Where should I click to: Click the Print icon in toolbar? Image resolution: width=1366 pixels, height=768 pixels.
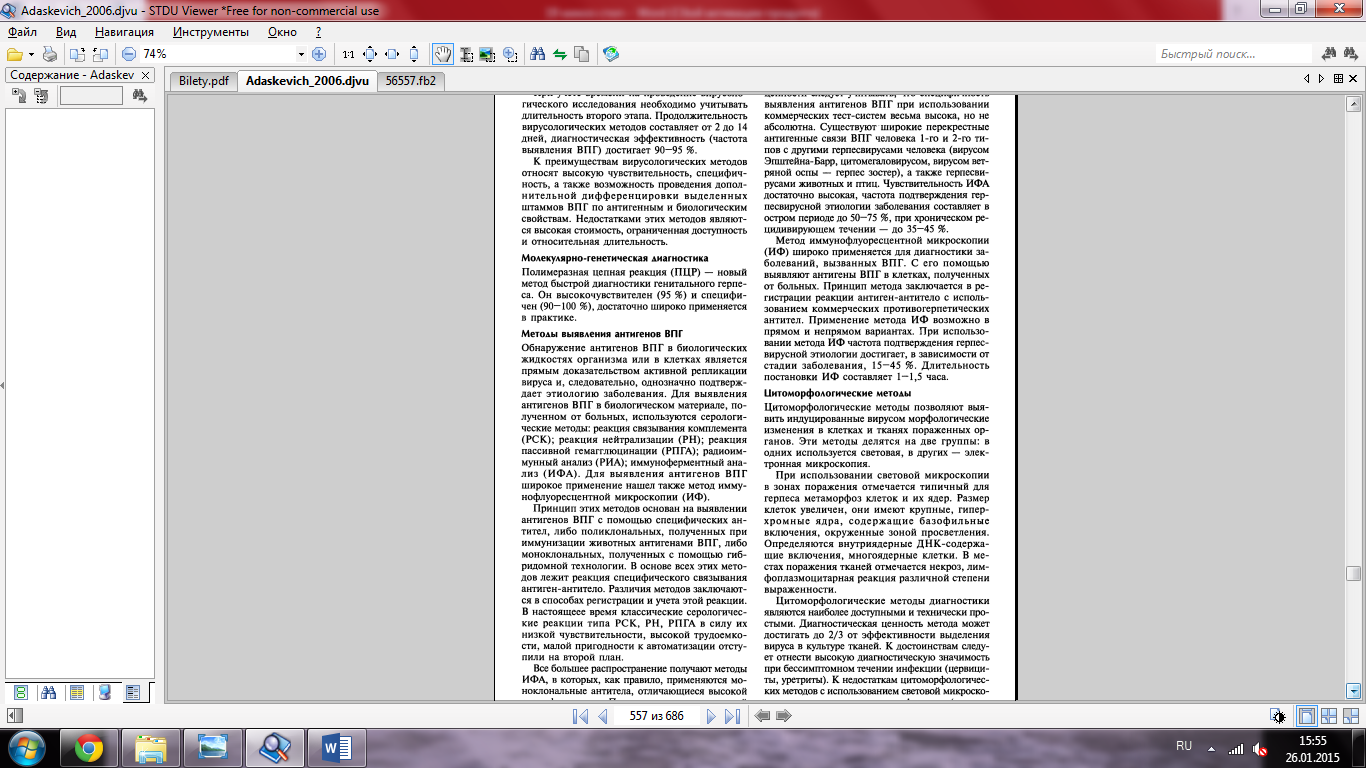[x=49, y=54]
